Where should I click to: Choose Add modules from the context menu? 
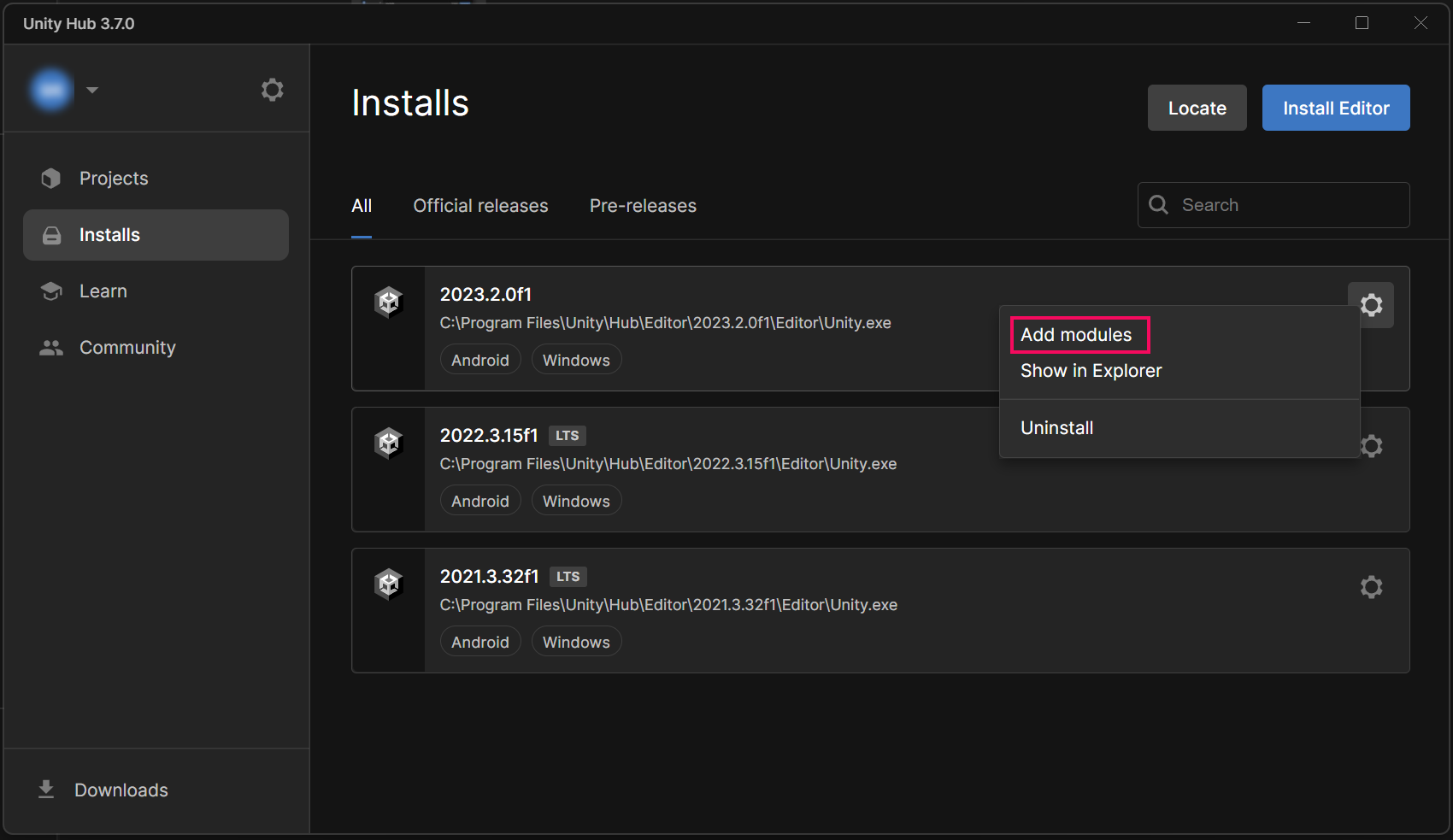(1076, 335)
